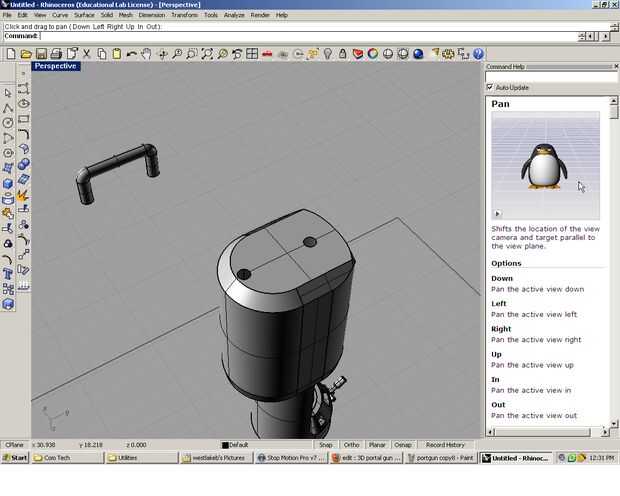Uncheck the Auto-Update checkbox
This screenshot has height=496, width=620.
(490, 88)
